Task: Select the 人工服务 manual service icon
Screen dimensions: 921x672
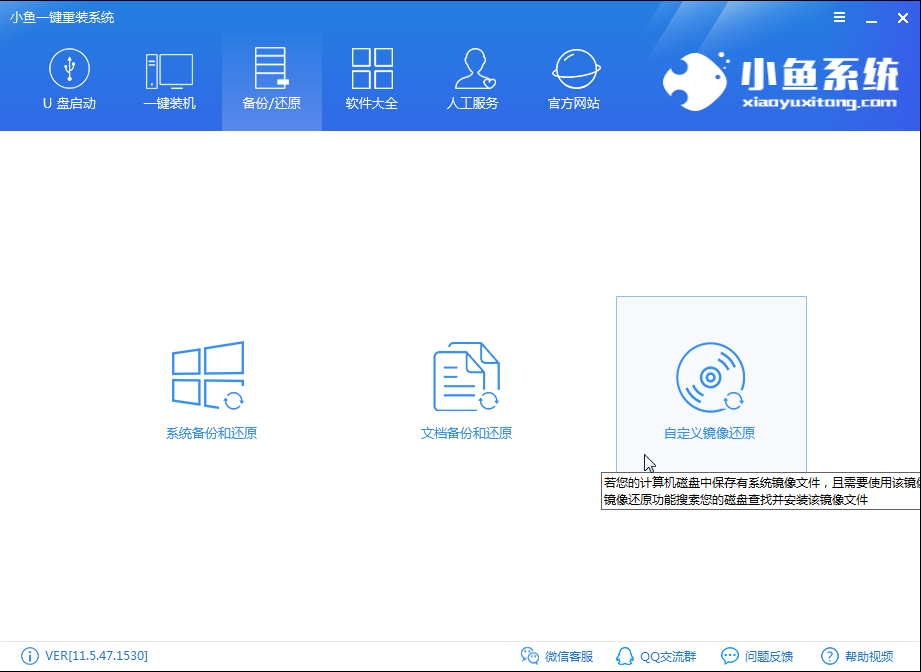Action: pos(472,78)
